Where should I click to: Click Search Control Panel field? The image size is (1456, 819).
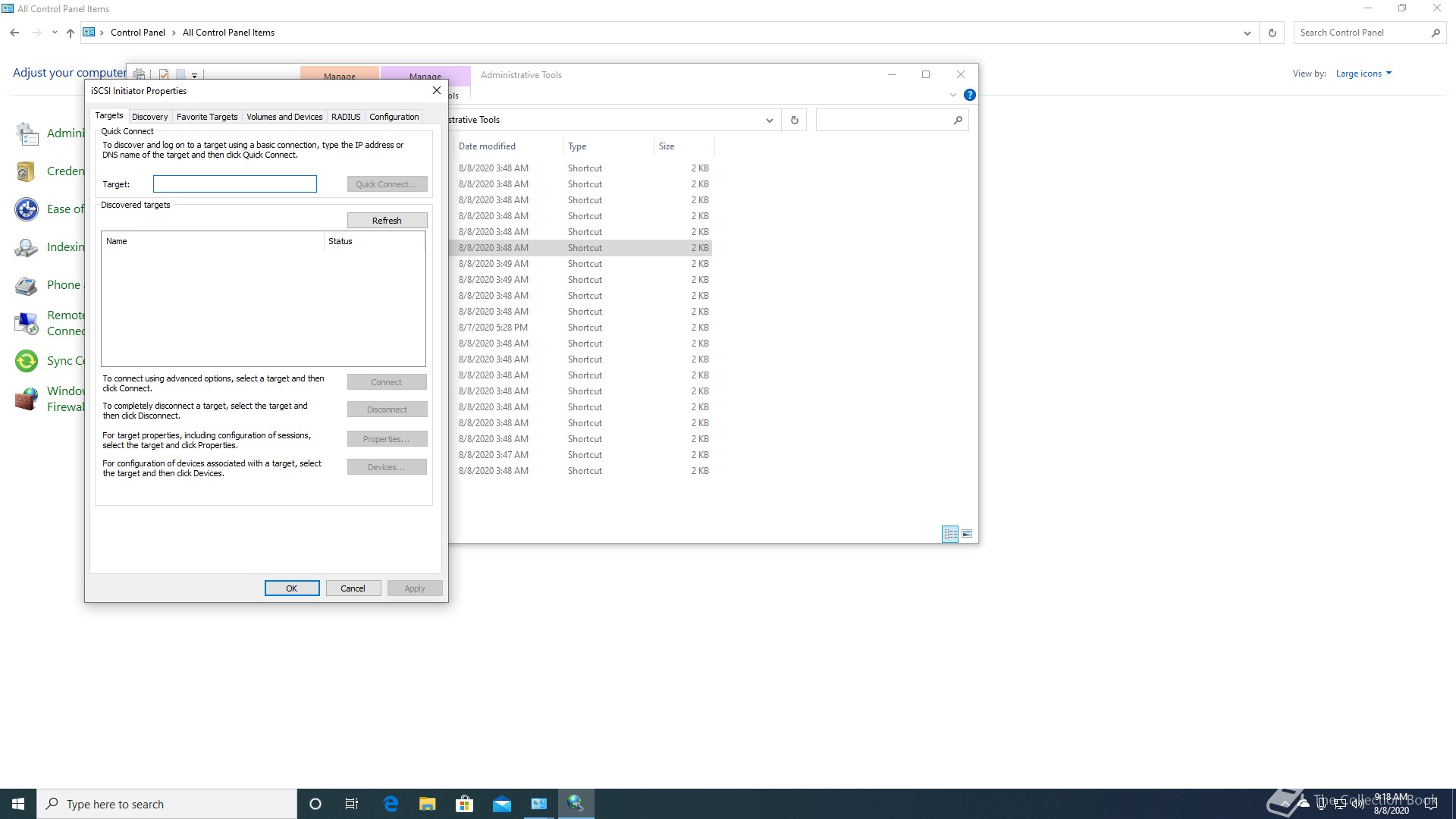tap(1361, 33)
